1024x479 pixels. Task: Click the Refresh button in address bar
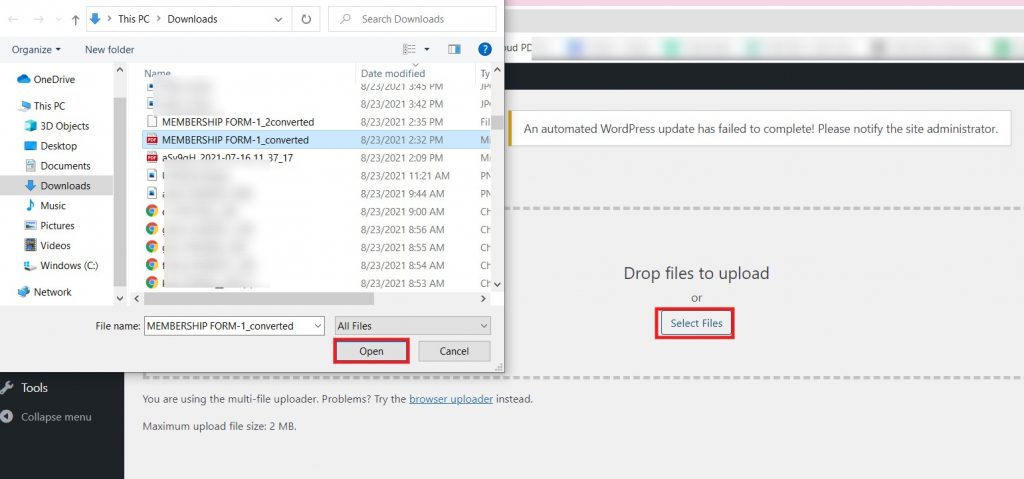[306, 20]
